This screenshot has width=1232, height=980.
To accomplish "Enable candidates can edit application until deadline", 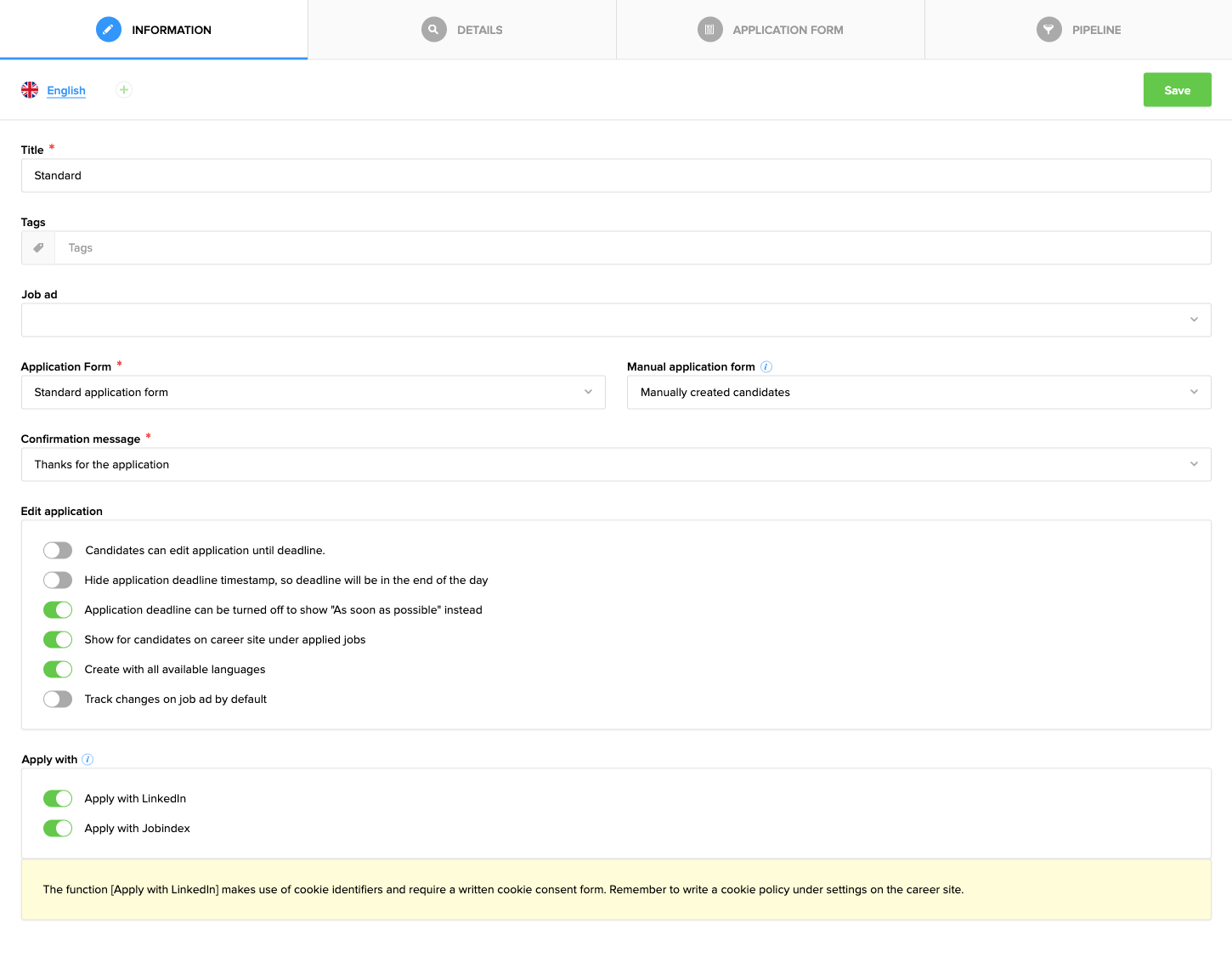I will click(x=58, y=550).
